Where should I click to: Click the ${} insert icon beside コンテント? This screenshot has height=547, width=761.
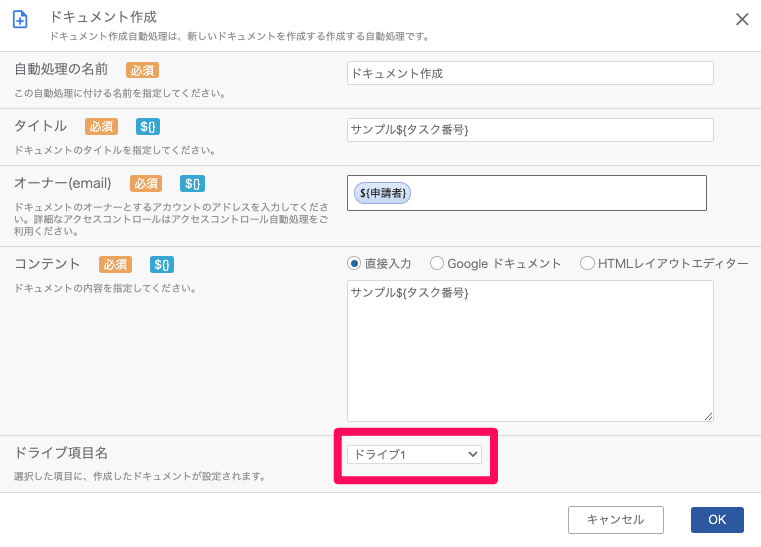click(x=162, y=265)
